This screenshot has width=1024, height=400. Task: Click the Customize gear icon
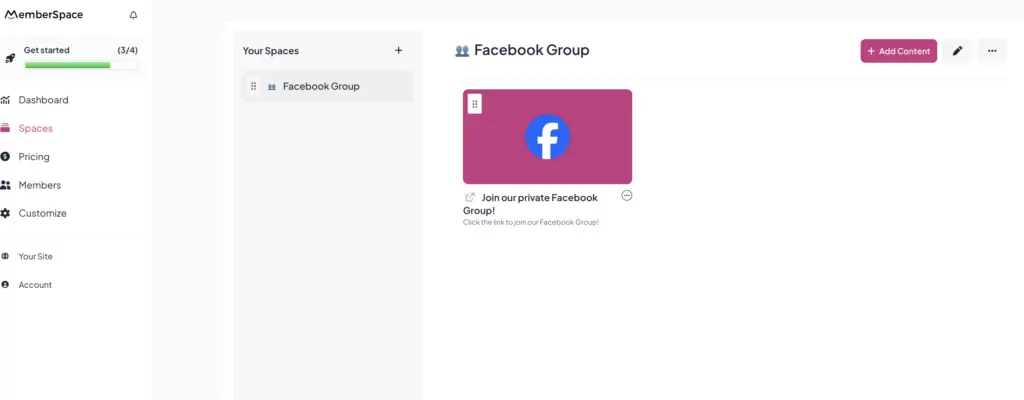coord(5,213)
